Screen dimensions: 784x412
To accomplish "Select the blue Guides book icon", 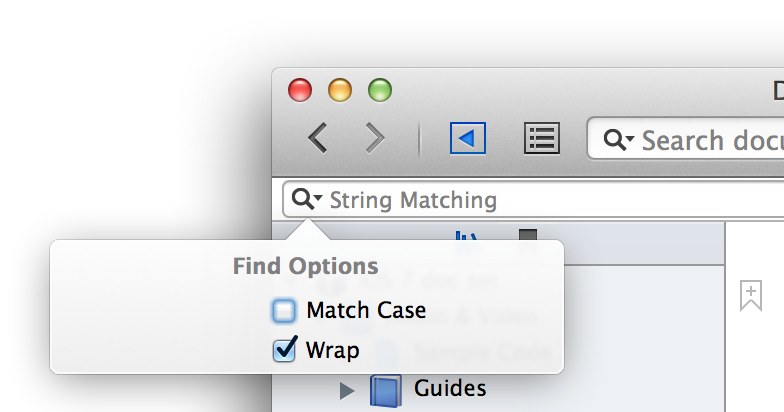I will [386, 390].
